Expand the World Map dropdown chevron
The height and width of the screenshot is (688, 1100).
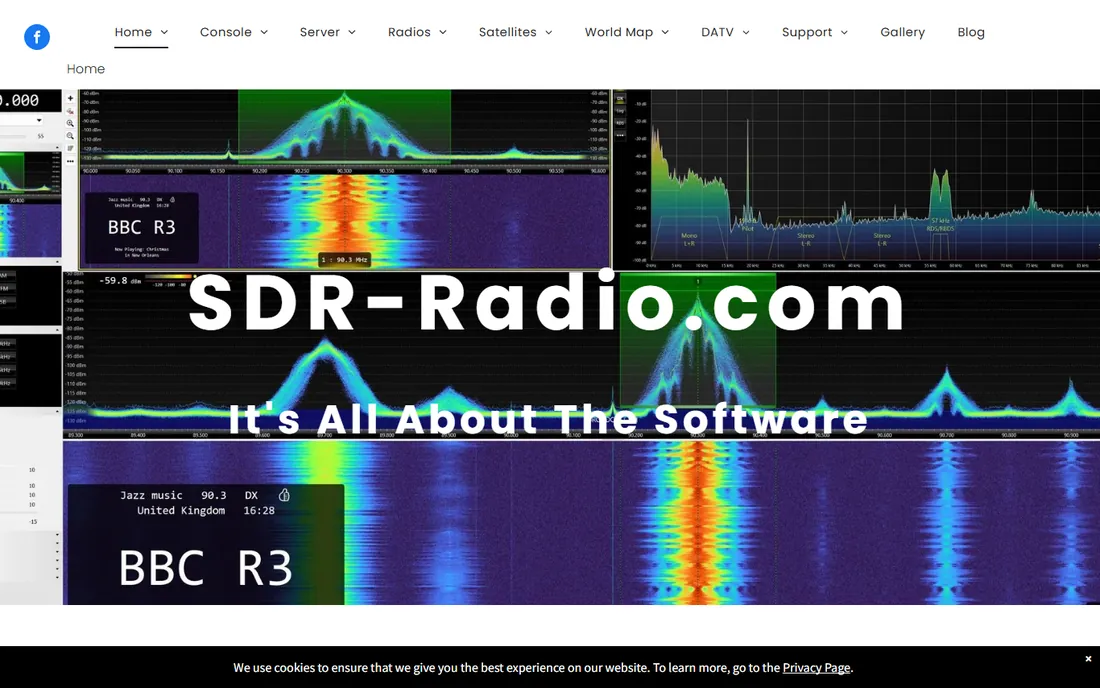point(665,32)
